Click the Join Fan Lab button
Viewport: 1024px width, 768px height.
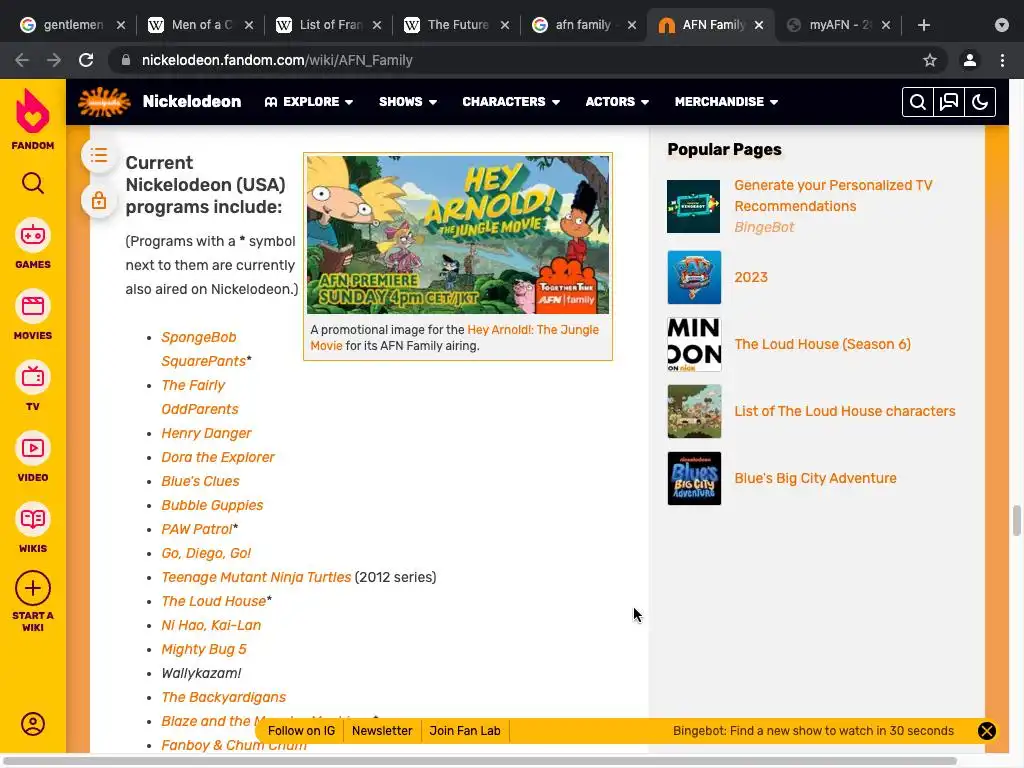coord(465,731)
